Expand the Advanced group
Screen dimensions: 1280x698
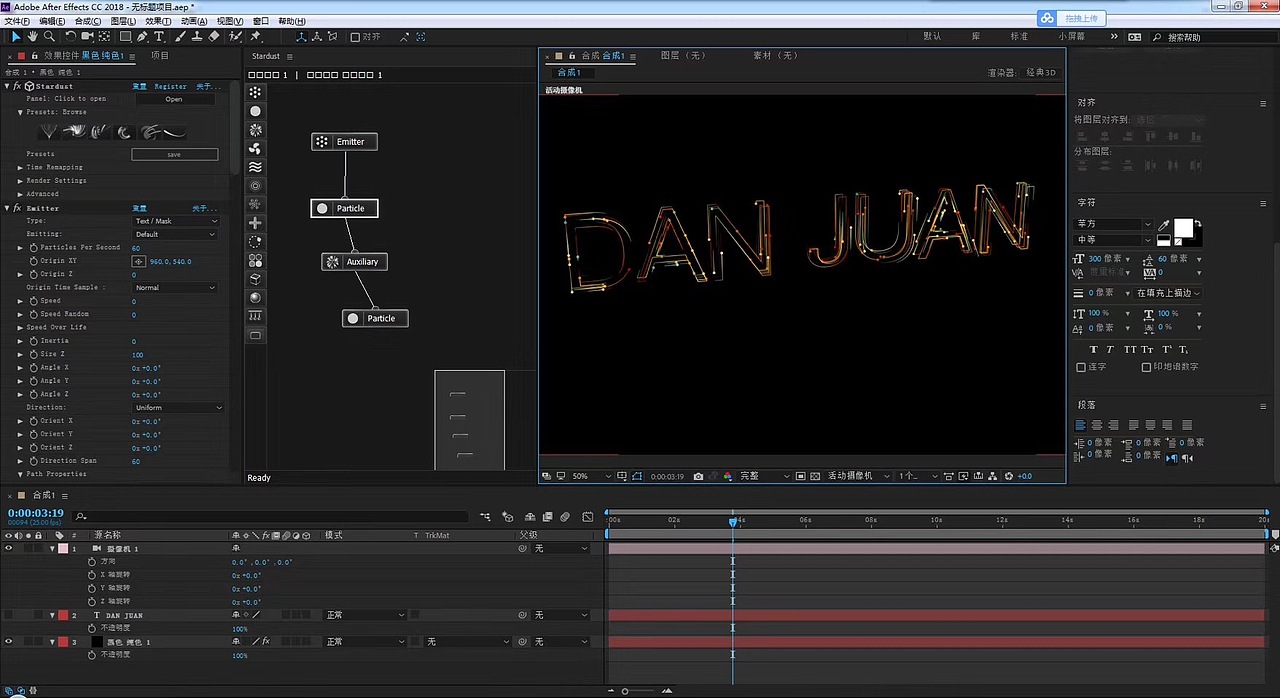click(20, 194)
